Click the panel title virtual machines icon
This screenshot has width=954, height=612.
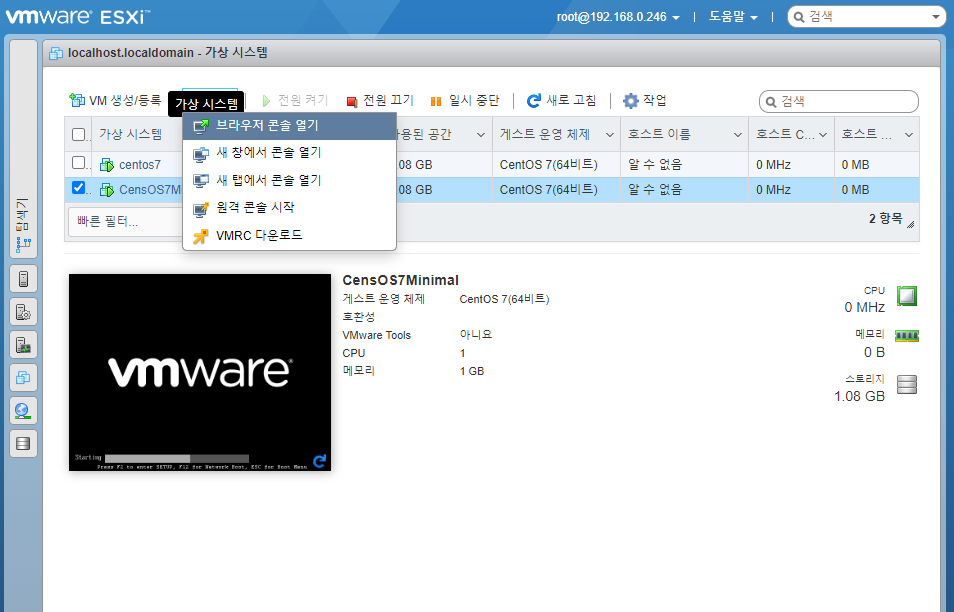tap(56, 53)
